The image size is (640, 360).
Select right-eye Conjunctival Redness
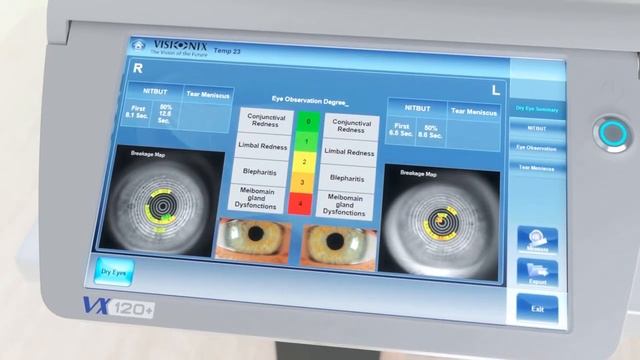tap(266, 120)
